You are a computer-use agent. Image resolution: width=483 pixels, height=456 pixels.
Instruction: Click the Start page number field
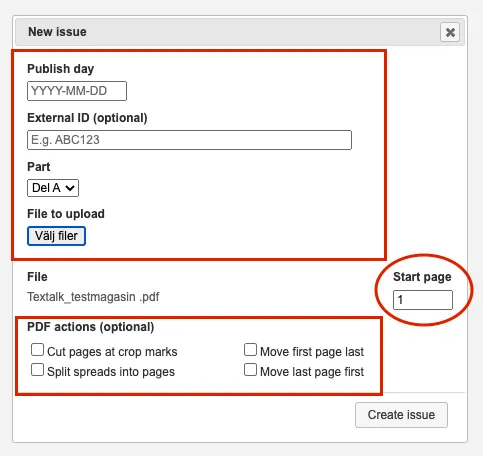[423, 300]
